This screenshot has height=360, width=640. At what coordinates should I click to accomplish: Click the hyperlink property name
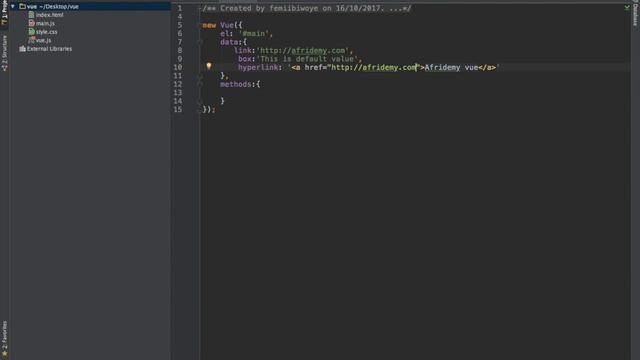258,68
